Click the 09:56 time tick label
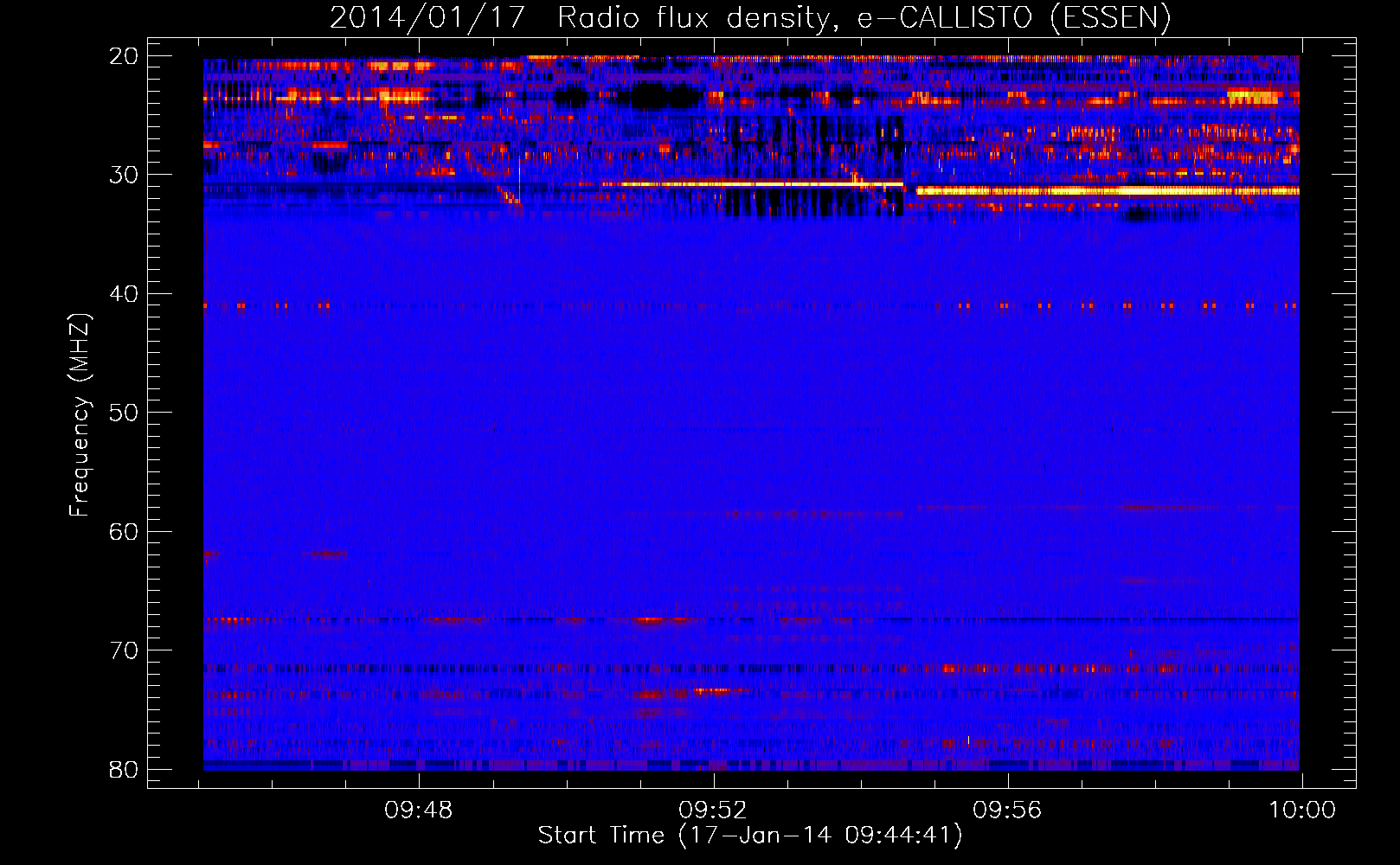This screenshot has height=865, width=1400. click(1007, 811)
